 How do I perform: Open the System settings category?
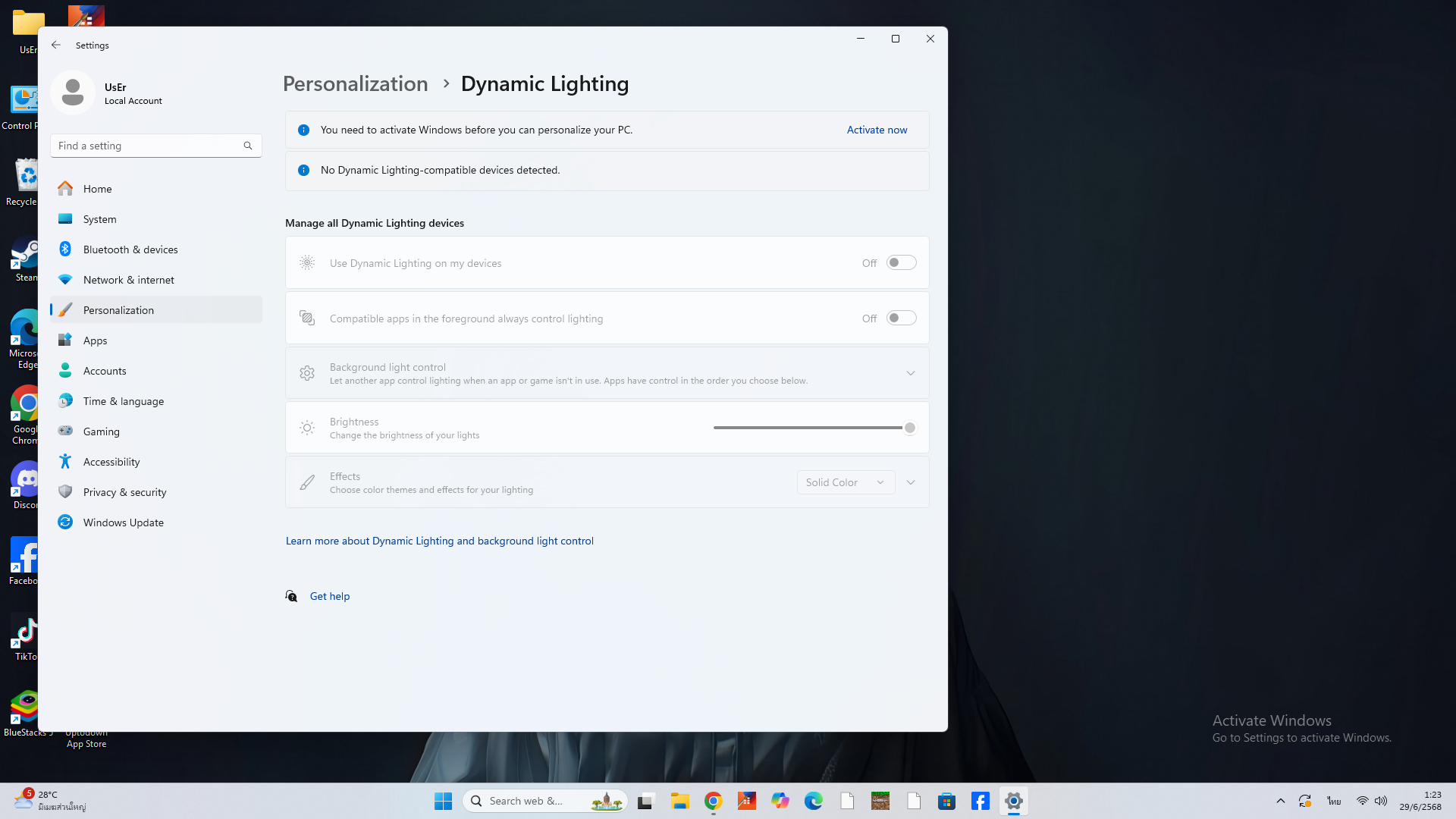156,218
